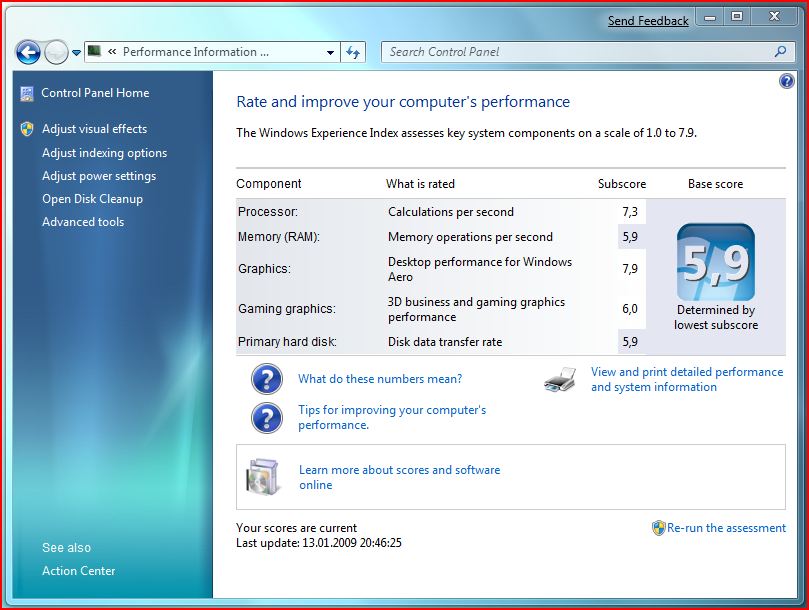Click the Gaming graphics subscore 6,0
Screen dimensions: 809x610
pyautogui.click(x=630, y=309)
